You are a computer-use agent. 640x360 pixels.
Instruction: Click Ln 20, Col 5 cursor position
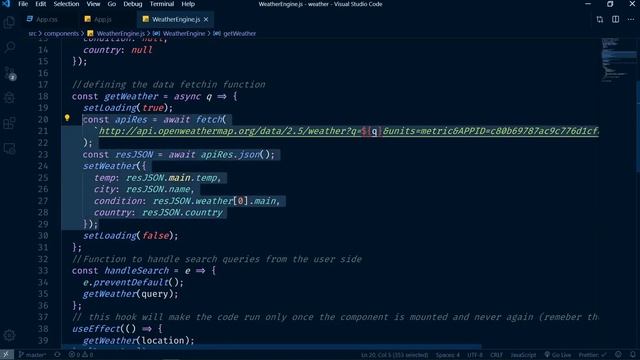click(x=394, y=355)
